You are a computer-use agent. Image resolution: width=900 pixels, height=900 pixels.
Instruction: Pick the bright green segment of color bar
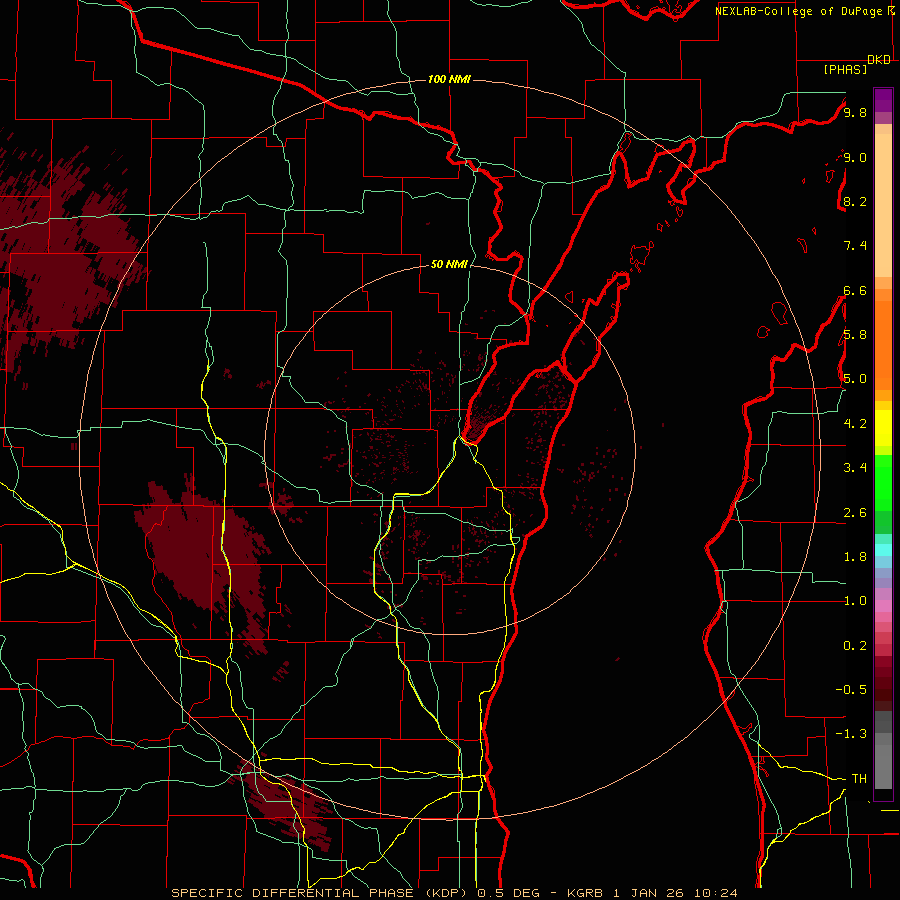click(x=883, y=482)
